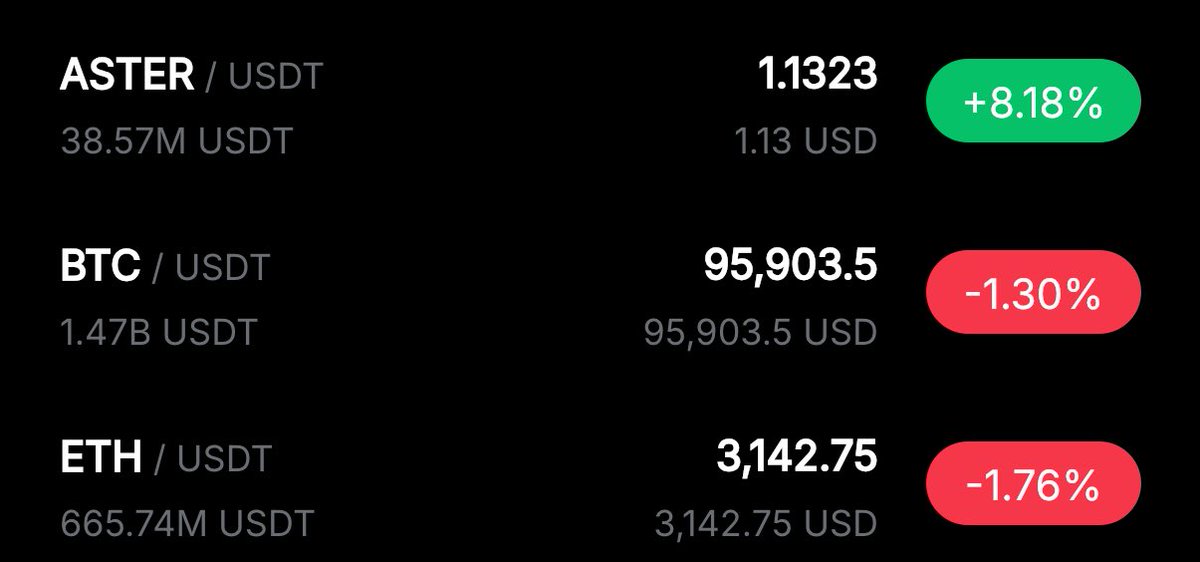
Task: Click the 1.47B USDT volume text
Action: click(x=159, y=331)
